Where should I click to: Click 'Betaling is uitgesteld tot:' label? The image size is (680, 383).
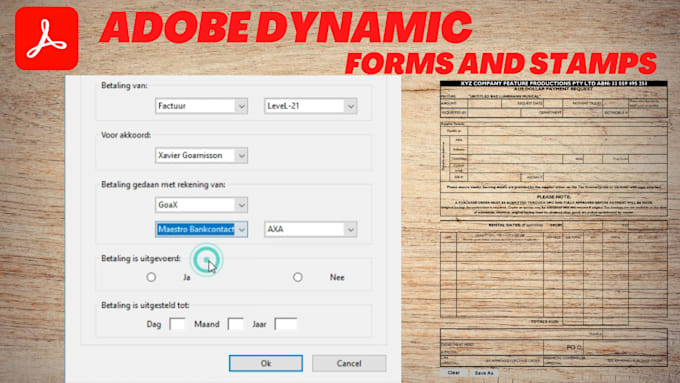[x=145, y=305]
